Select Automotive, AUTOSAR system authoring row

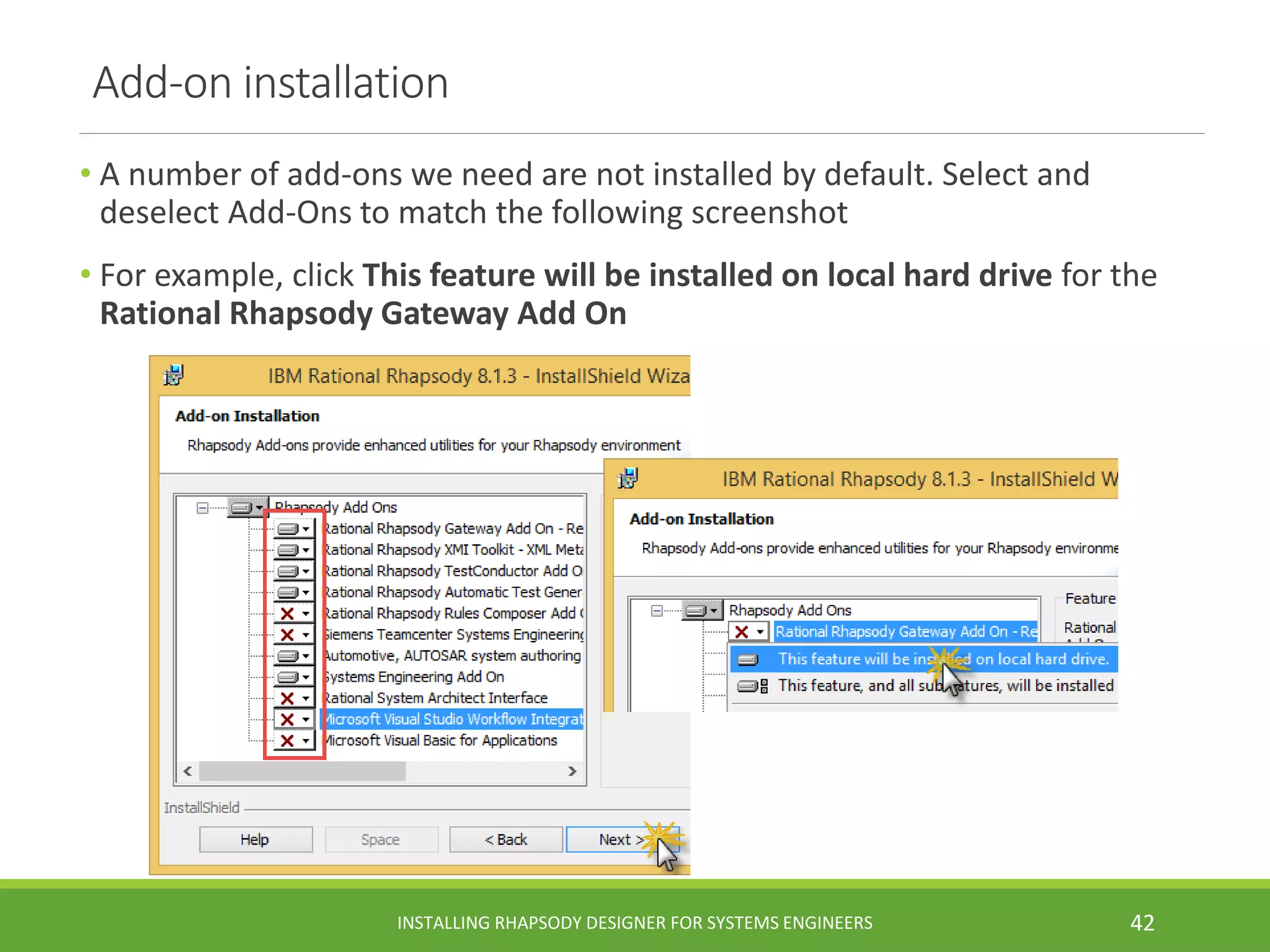453,656
